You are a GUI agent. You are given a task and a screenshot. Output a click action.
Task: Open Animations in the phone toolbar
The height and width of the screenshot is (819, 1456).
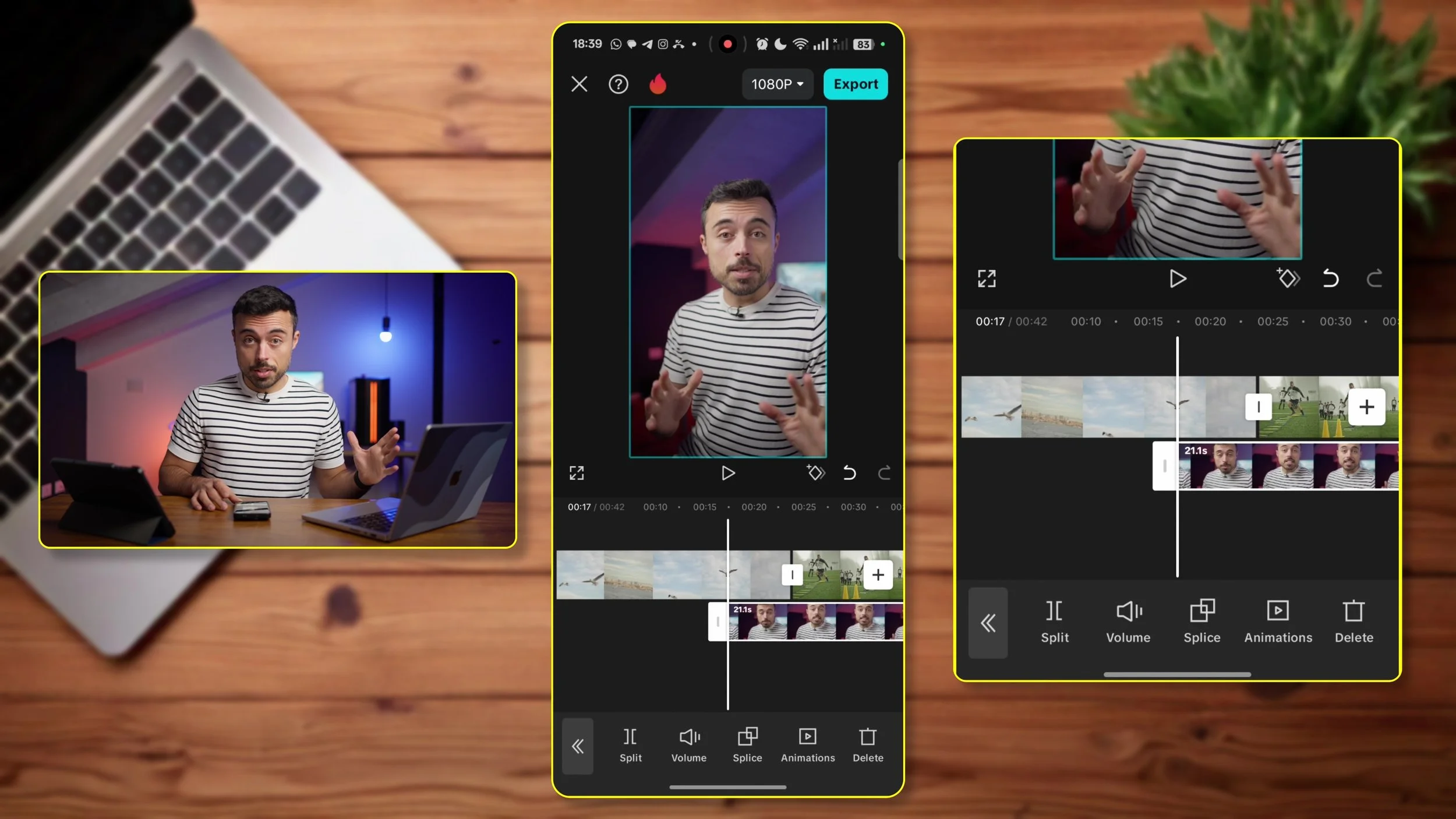click(x=808, y=745)
